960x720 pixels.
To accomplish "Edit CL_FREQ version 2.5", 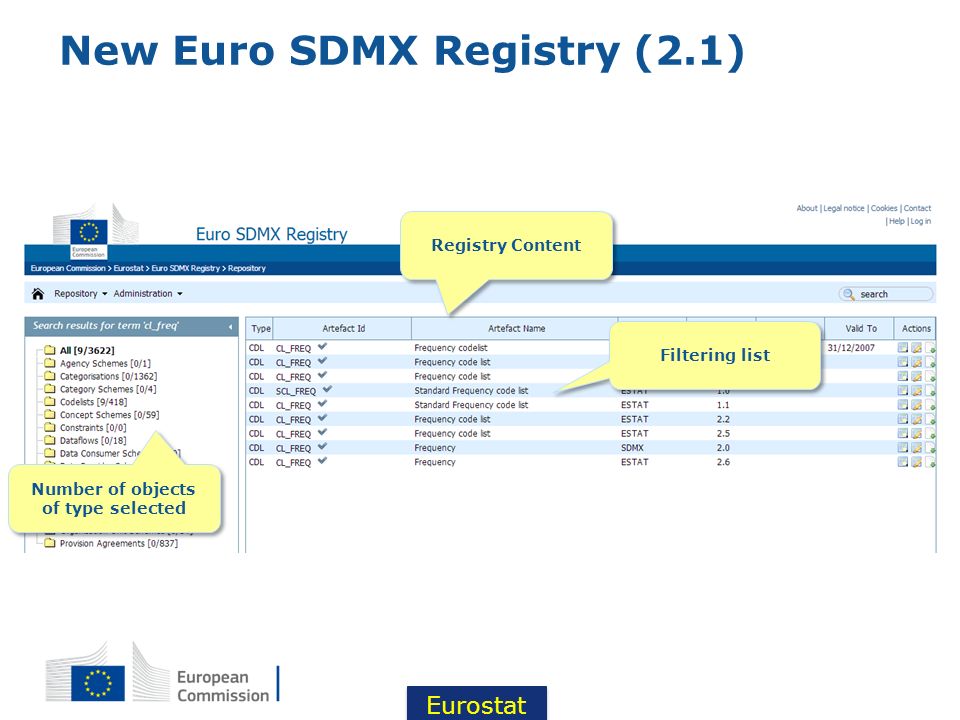I will click(917, 433).
